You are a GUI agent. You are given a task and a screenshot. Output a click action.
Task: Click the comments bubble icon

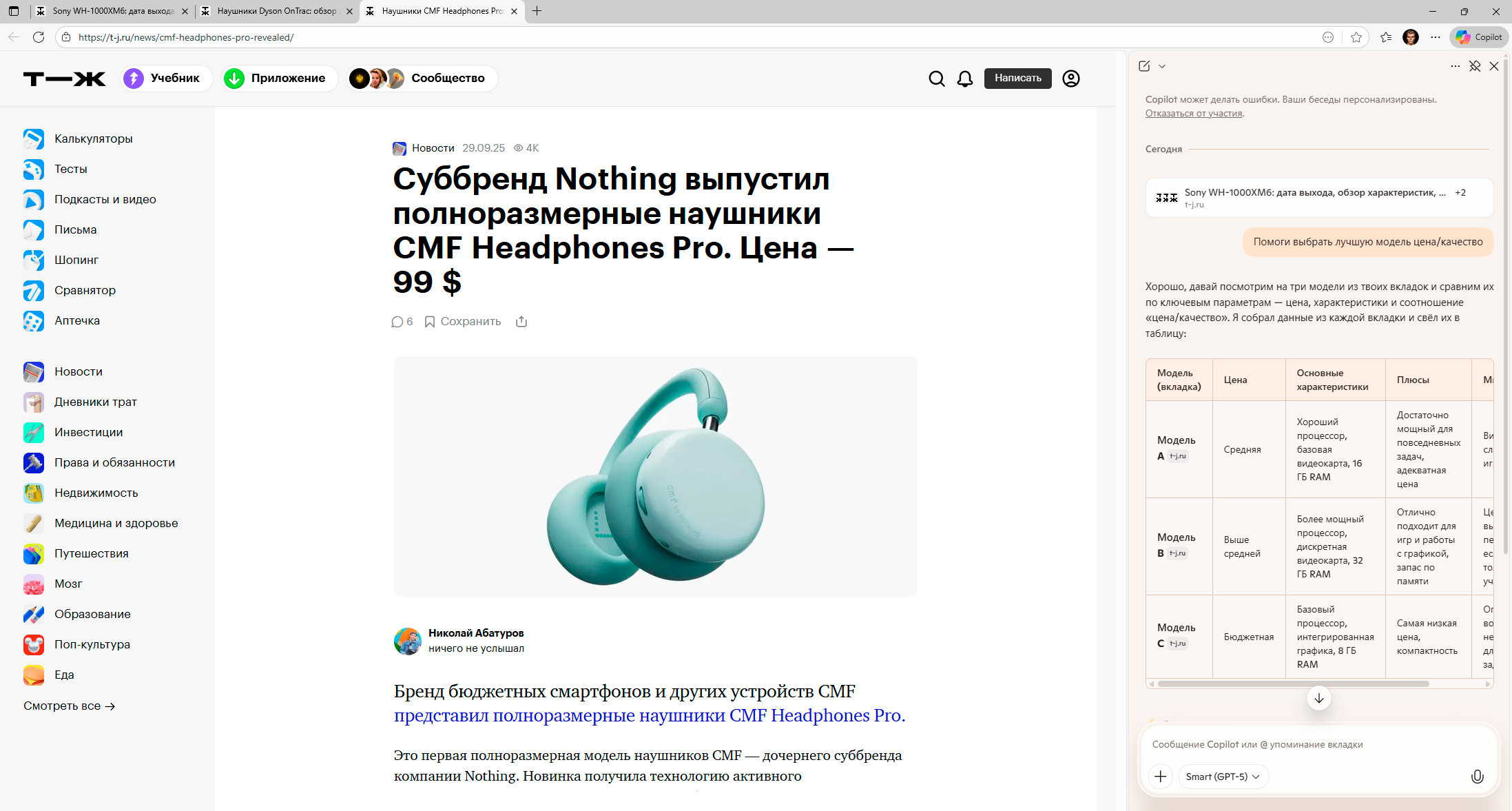coord(397,322)
